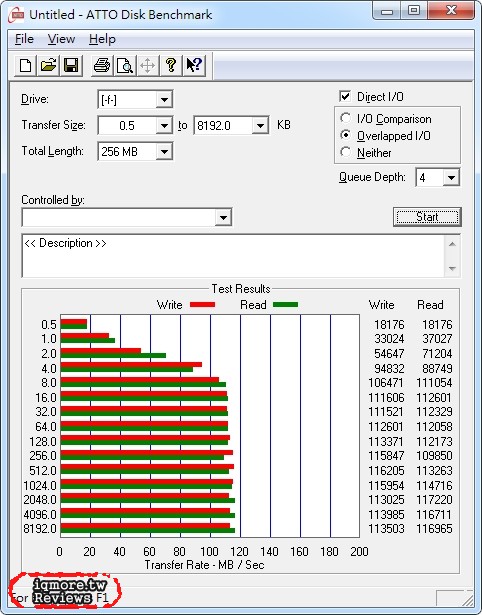The width and height of the screenshot is (482, 615).
Task: Click the Read value 112329 for 32.0 KB
Action: (435, 412)
